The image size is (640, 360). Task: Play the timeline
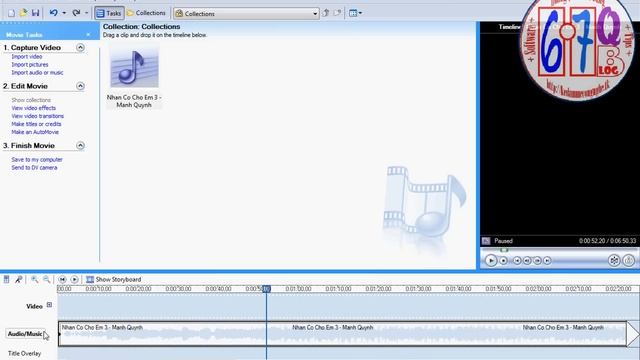pos(74,280)
